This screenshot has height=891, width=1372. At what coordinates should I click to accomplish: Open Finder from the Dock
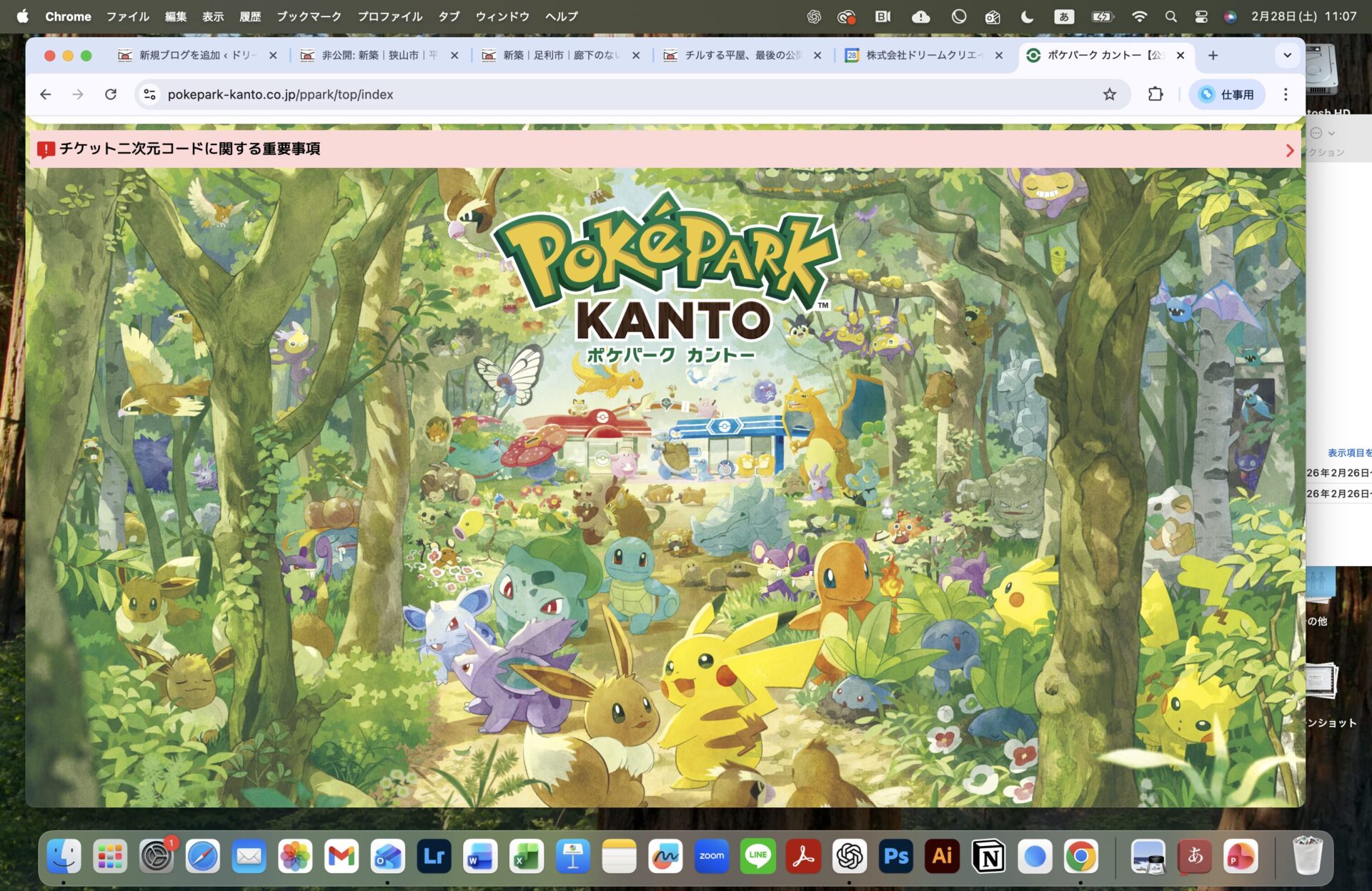click(x=64, y=855)
